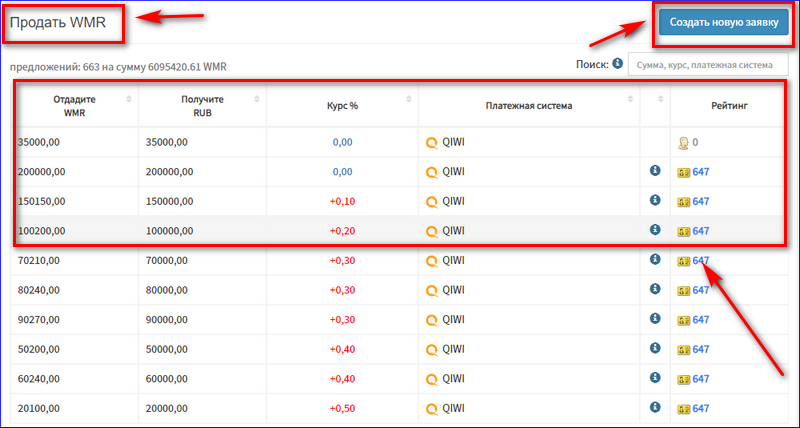Click info icon in 20100,00 WMR row
The width and height of the screenshot is (800, 428).
(x=655, y=408)
